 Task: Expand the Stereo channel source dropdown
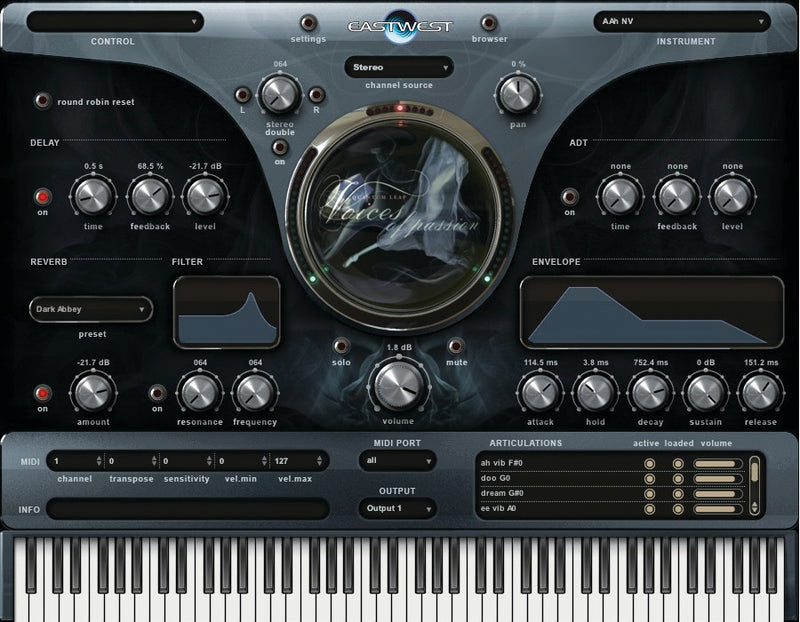click(x=398, y=67)
